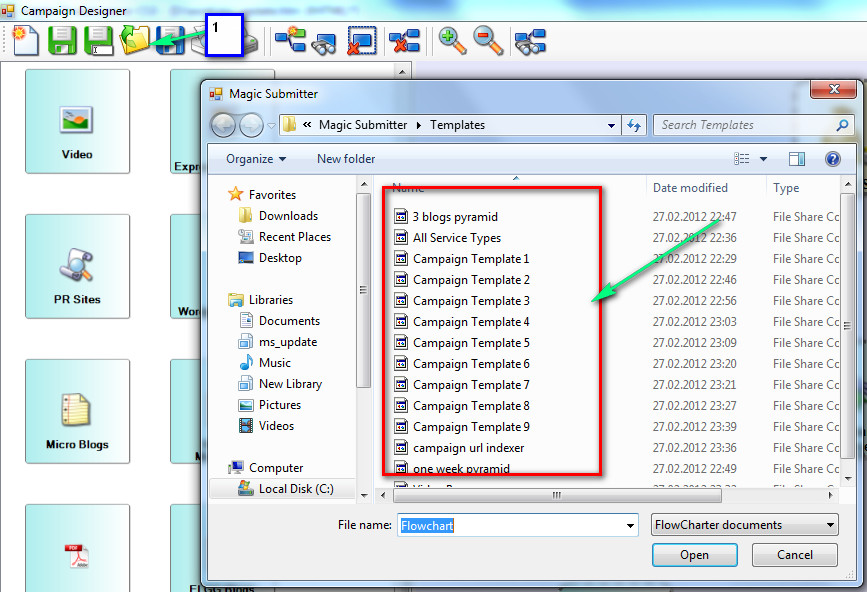The height and width of the screenshot is (592, 867).
Task: Open recent locations dropdown arrow
Action: click(x=271, y=125)
